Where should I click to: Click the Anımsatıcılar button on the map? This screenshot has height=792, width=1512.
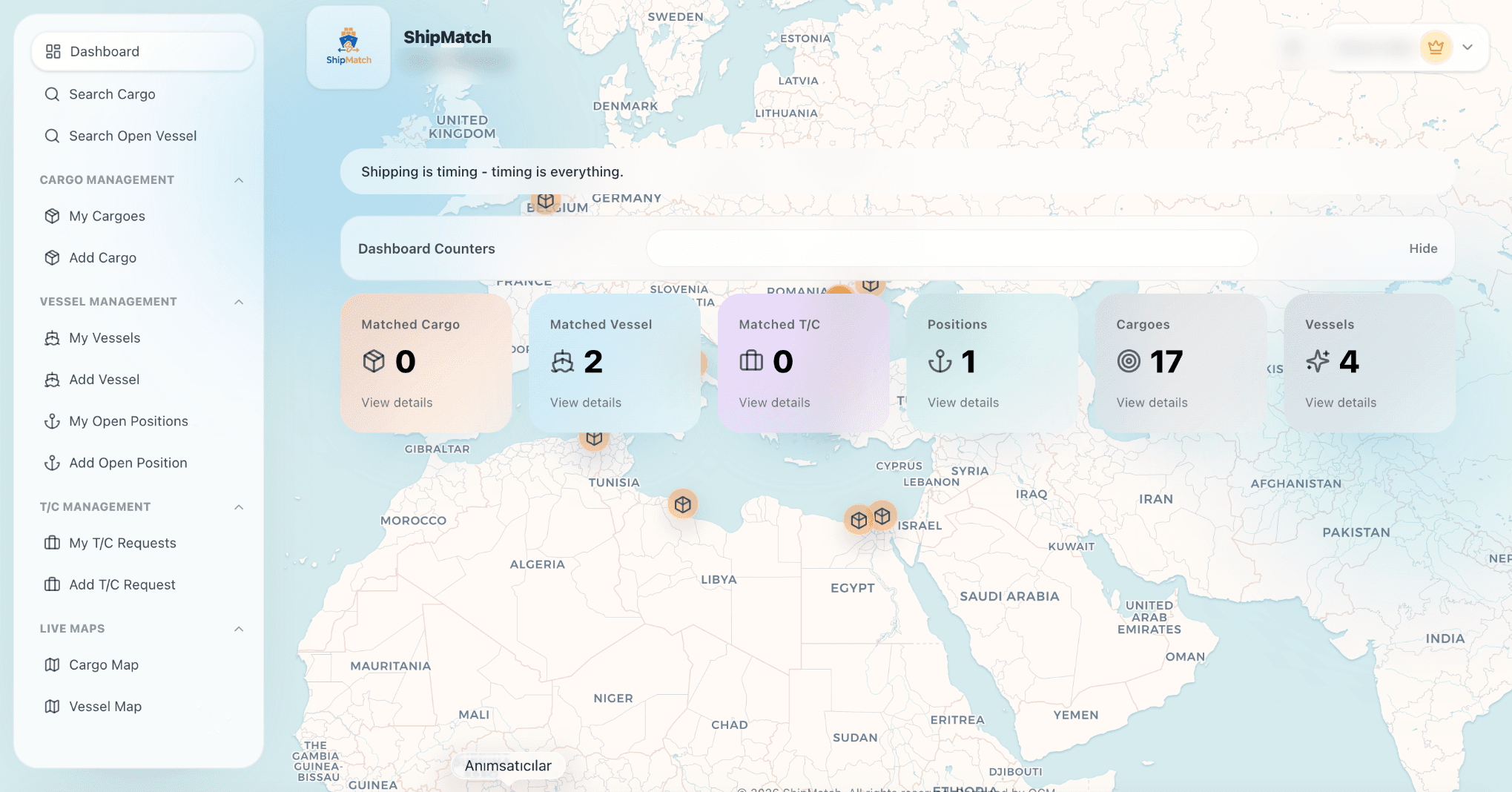click(508, 765)
